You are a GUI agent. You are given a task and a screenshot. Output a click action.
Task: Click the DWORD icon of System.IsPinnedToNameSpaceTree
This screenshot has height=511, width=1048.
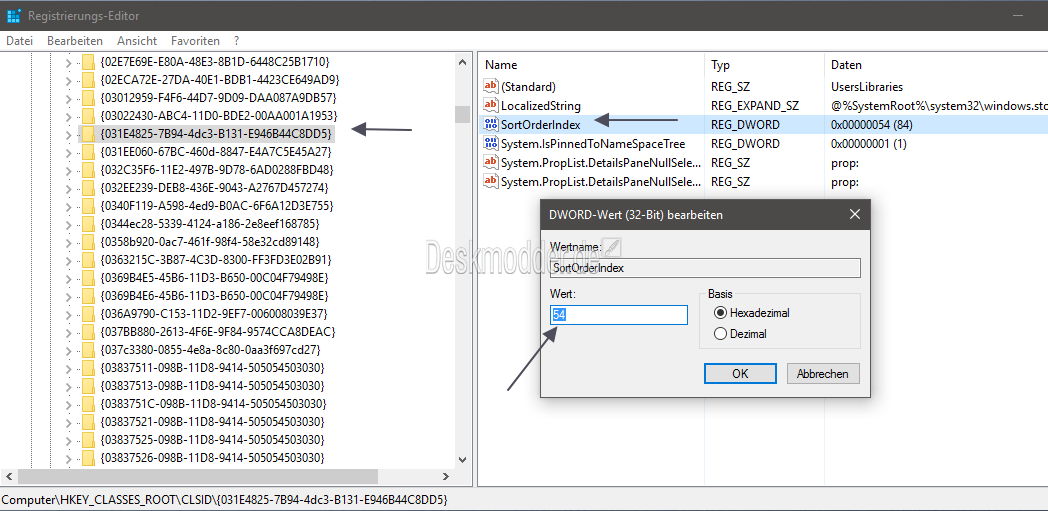[x=491, y=143]
